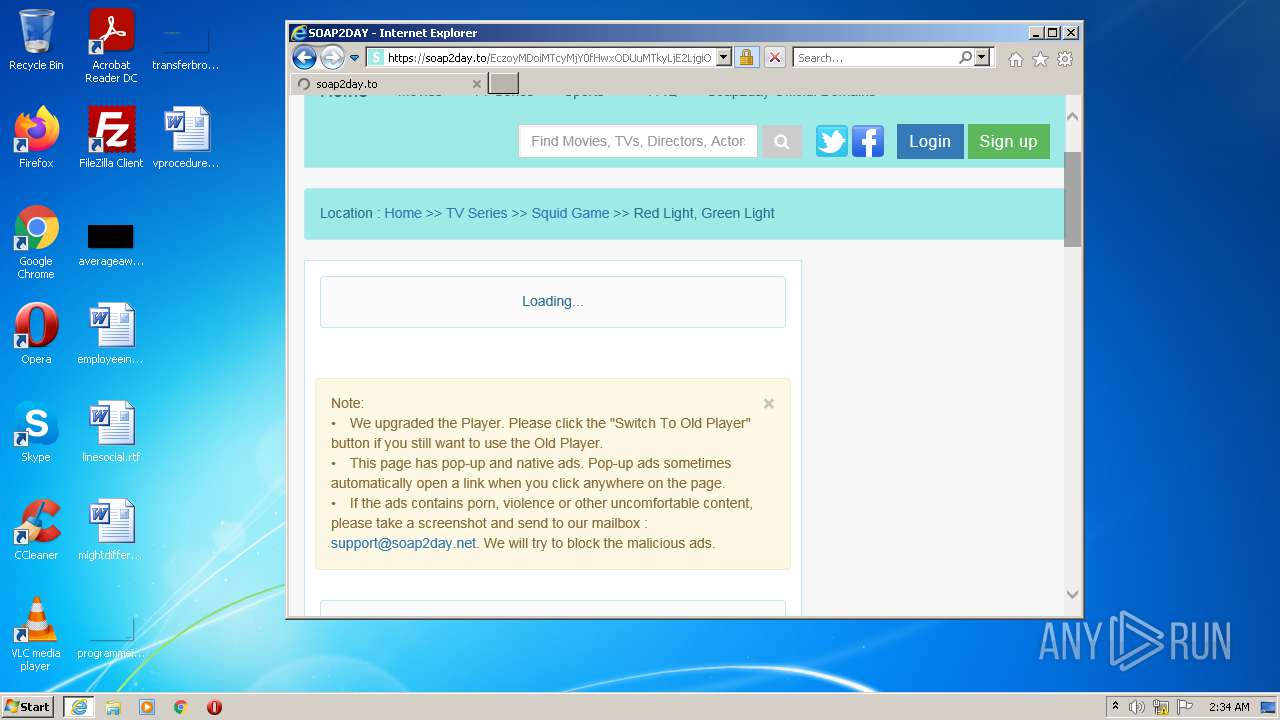Open Windows Explorer folder taskbar icon
Image resolution: width=1280 pixels, height=720 pixels.
point(113,707)
